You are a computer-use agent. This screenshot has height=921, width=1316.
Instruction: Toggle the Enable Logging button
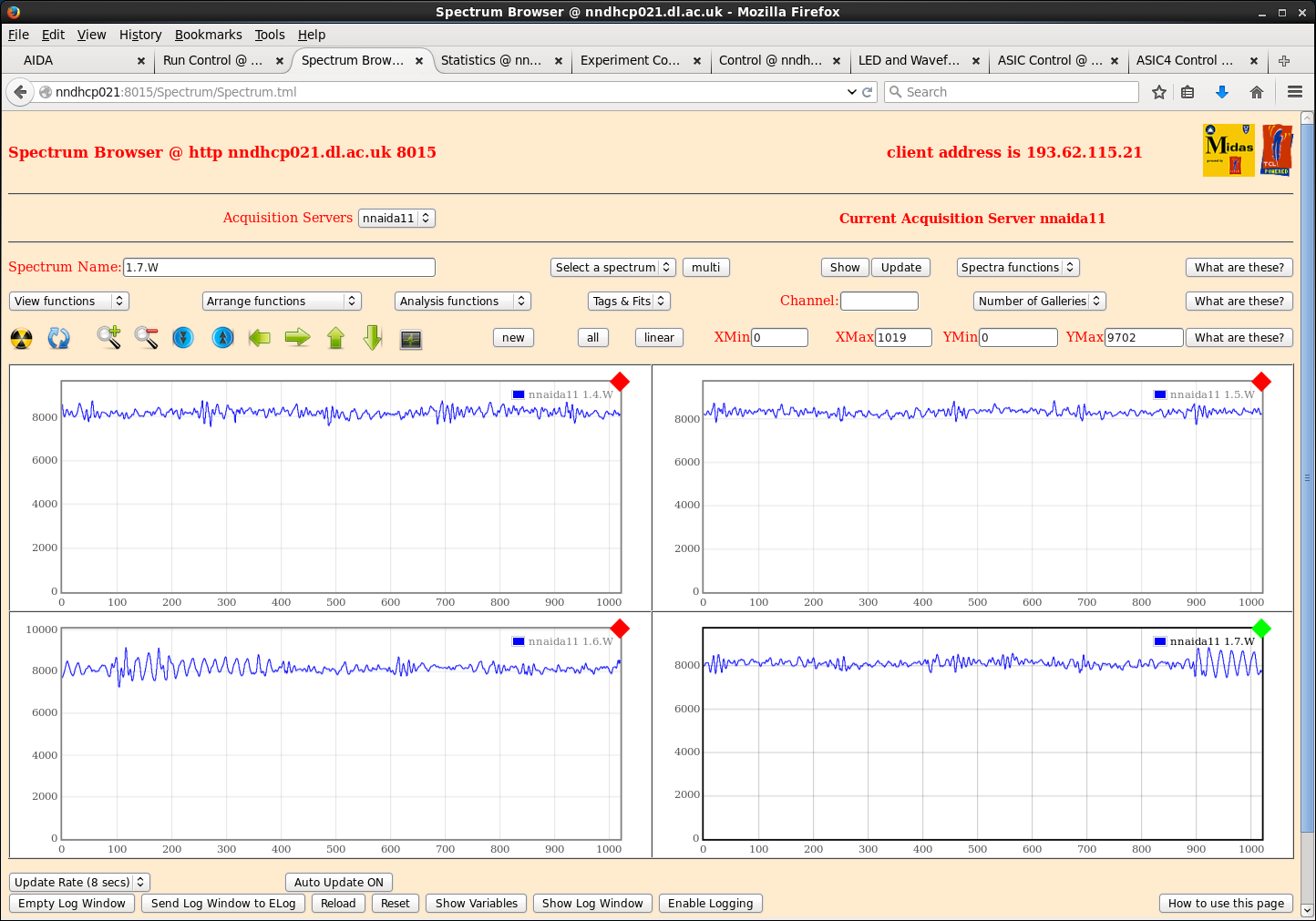coord(710,904)
